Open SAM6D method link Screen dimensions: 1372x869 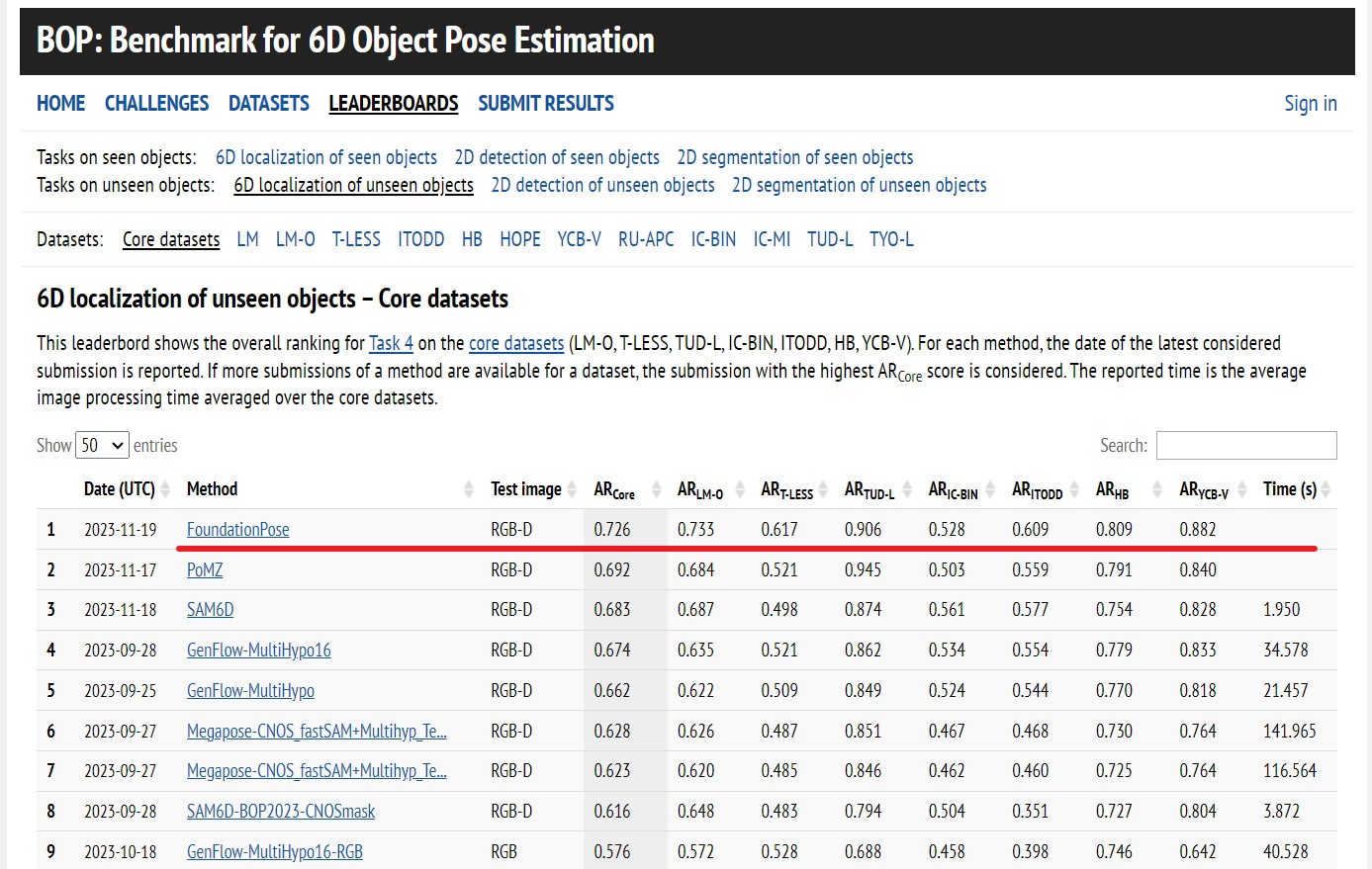click(x=211, y=610)
